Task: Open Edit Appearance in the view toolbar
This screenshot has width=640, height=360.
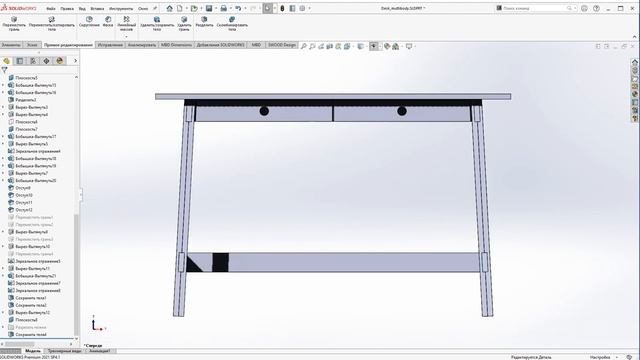Action: (x=387, y=47)
